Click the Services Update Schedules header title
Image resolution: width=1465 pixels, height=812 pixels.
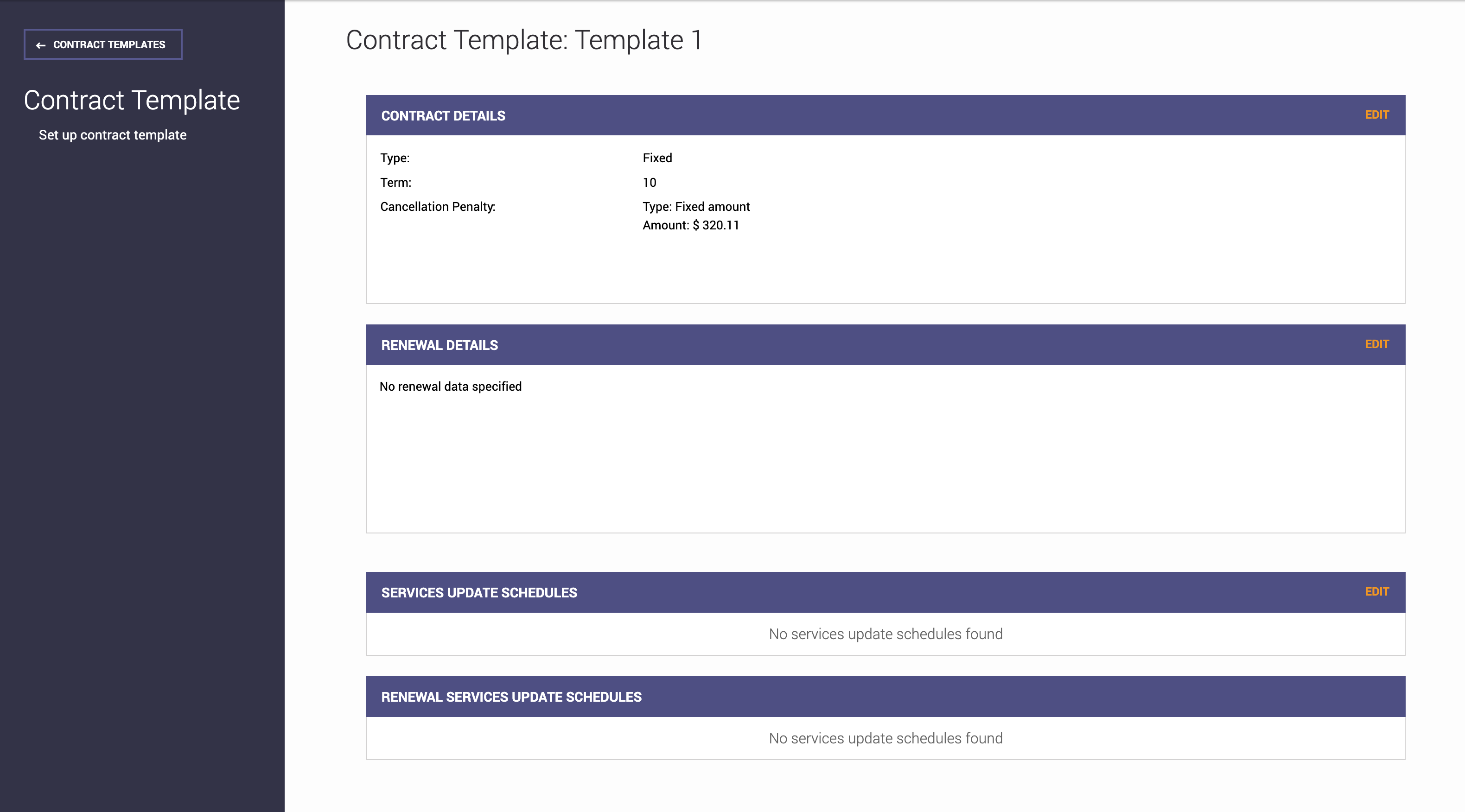coord(479,592)
